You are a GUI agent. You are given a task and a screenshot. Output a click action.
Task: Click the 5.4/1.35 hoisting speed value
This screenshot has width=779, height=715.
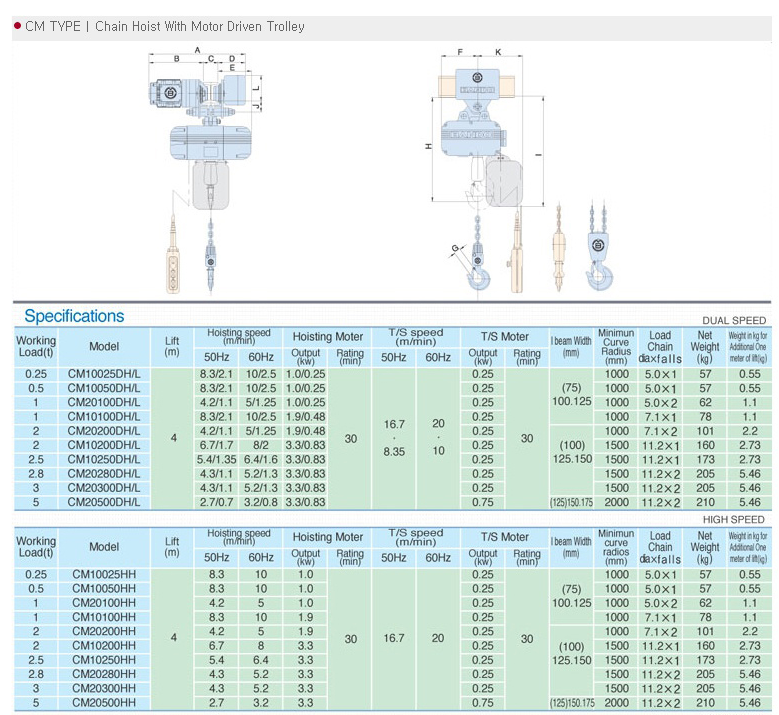(216, 460)
